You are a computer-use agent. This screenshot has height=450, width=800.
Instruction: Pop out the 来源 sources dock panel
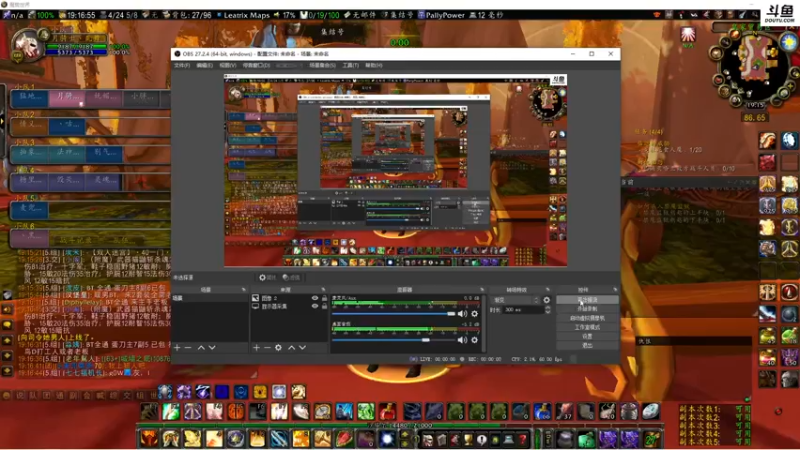[323, 290]
